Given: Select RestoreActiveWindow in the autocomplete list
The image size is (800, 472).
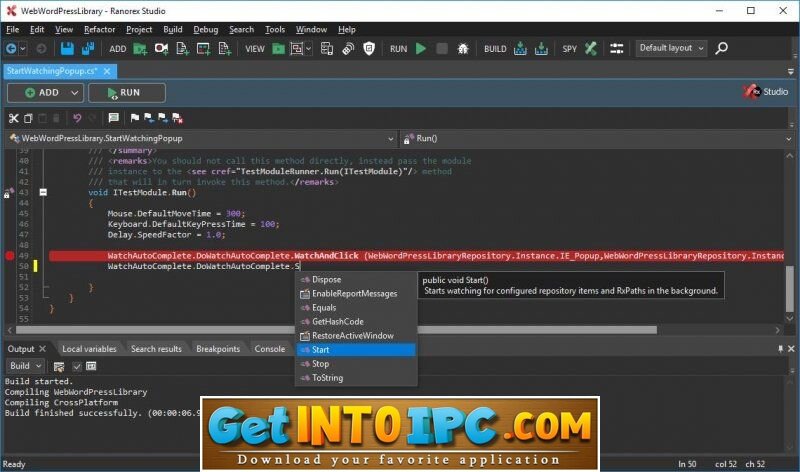Looking at the screenshot, I should pyautogui.click(x=356, y=336).
